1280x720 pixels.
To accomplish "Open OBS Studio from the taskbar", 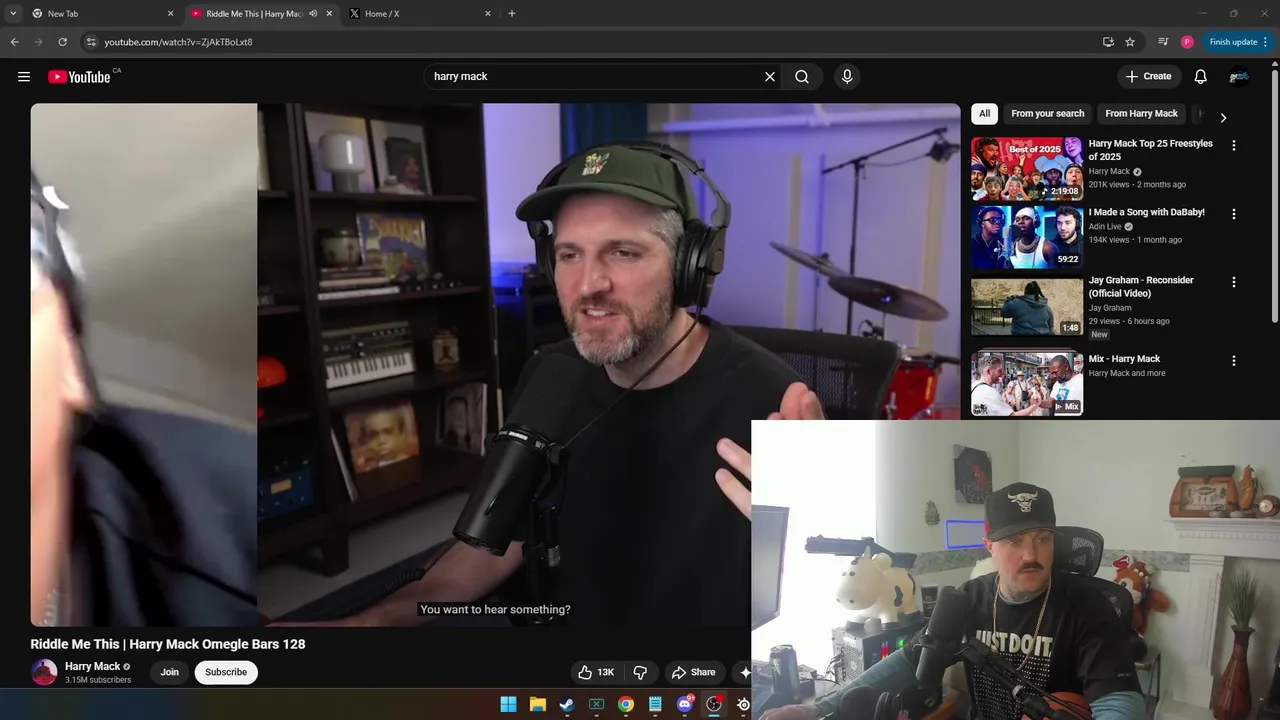I will tap(714, 704).
